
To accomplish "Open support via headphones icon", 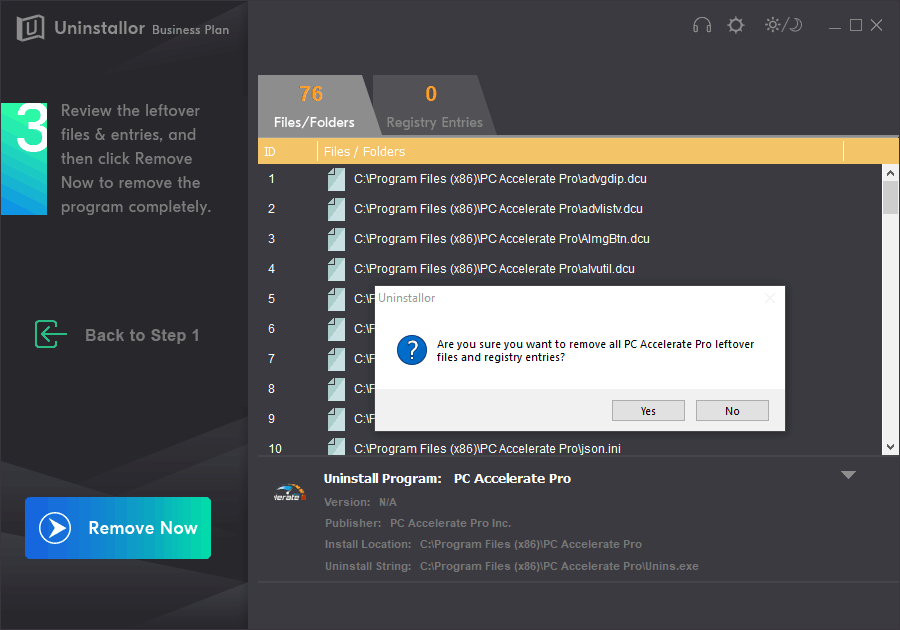I will pyautogui.click(x=702, y=25).
